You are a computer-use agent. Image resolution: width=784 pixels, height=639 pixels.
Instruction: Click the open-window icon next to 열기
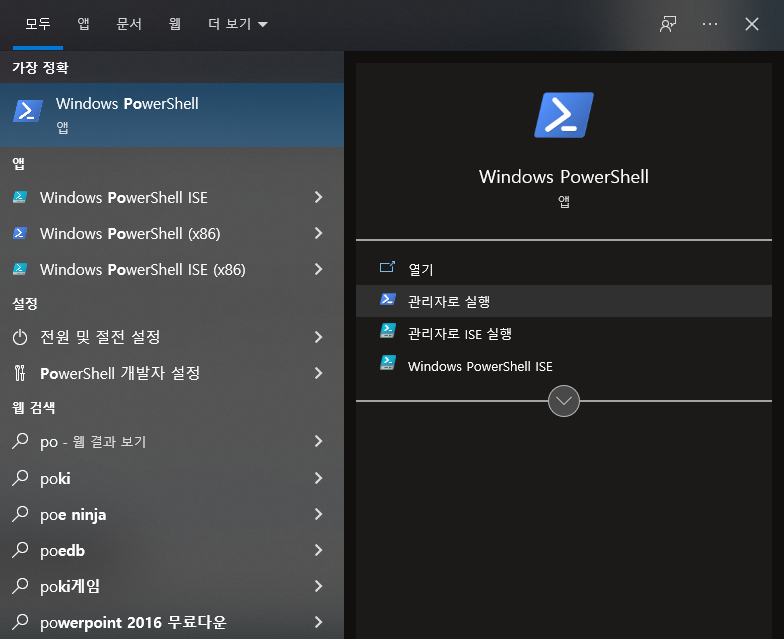click(x=387, y=268)
